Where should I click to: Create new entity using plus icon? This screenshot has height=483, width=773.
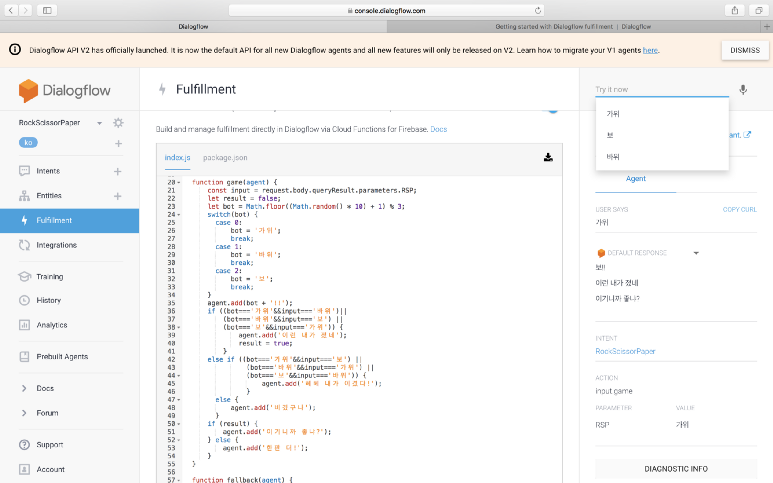pyautogui.click(x=118, y=196)
